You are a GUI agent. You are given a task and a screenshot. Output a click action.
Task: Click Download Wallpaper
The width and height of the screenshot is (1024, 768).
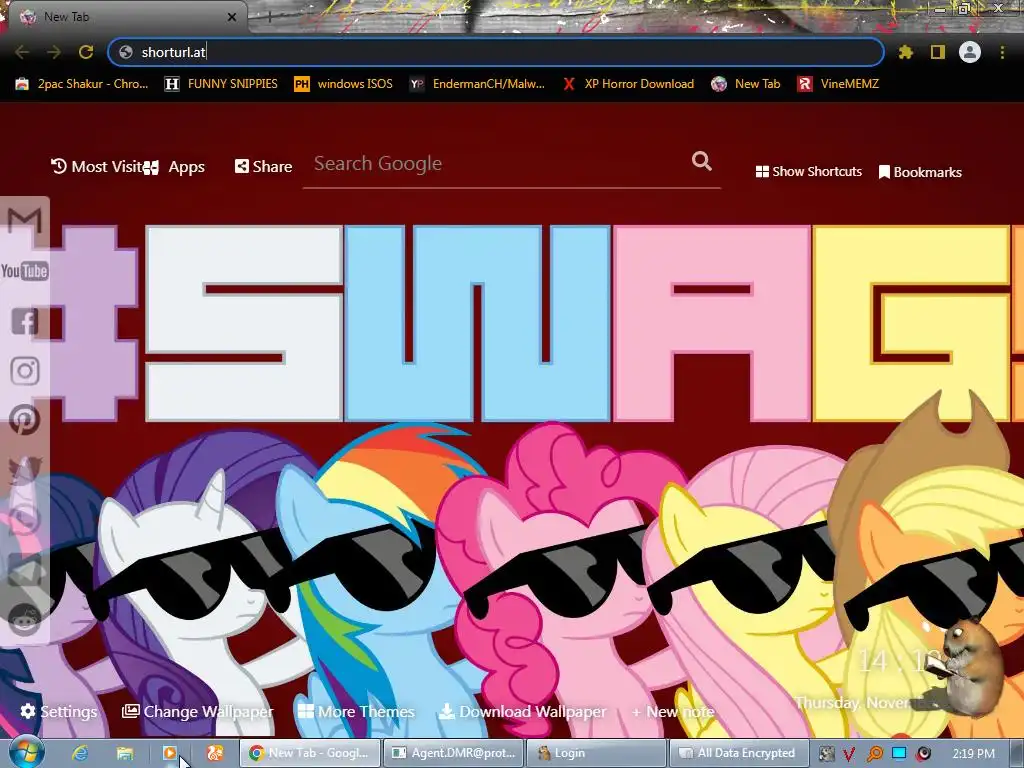(522, 711)
